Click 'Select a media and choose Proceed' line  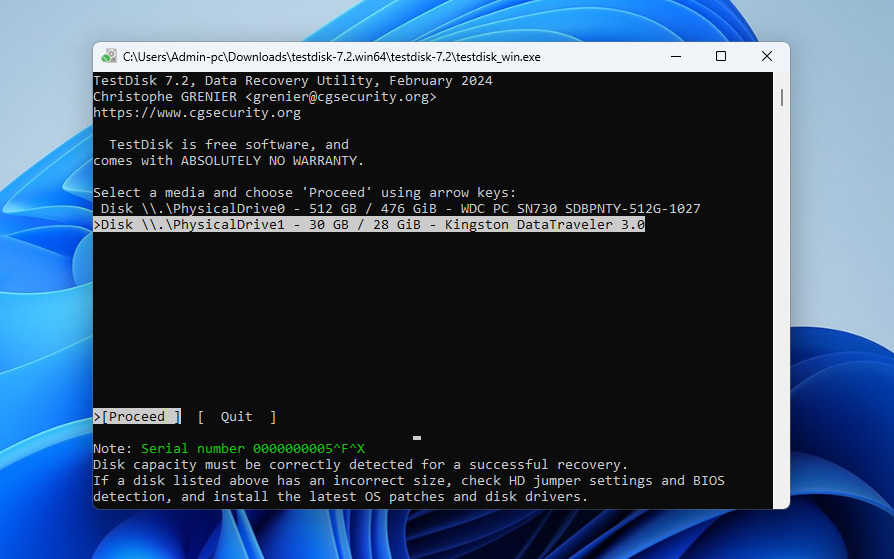[x=305, y=193]
